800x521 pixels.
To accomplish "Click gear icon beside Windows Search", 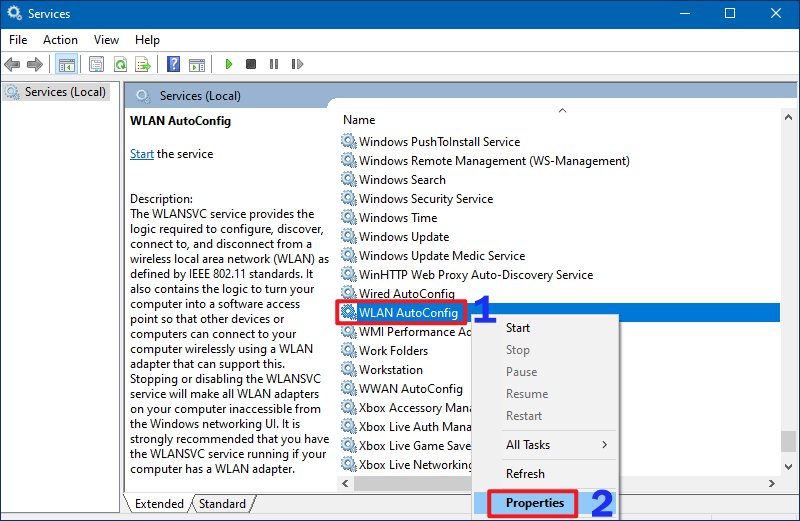I will (349, 180).
